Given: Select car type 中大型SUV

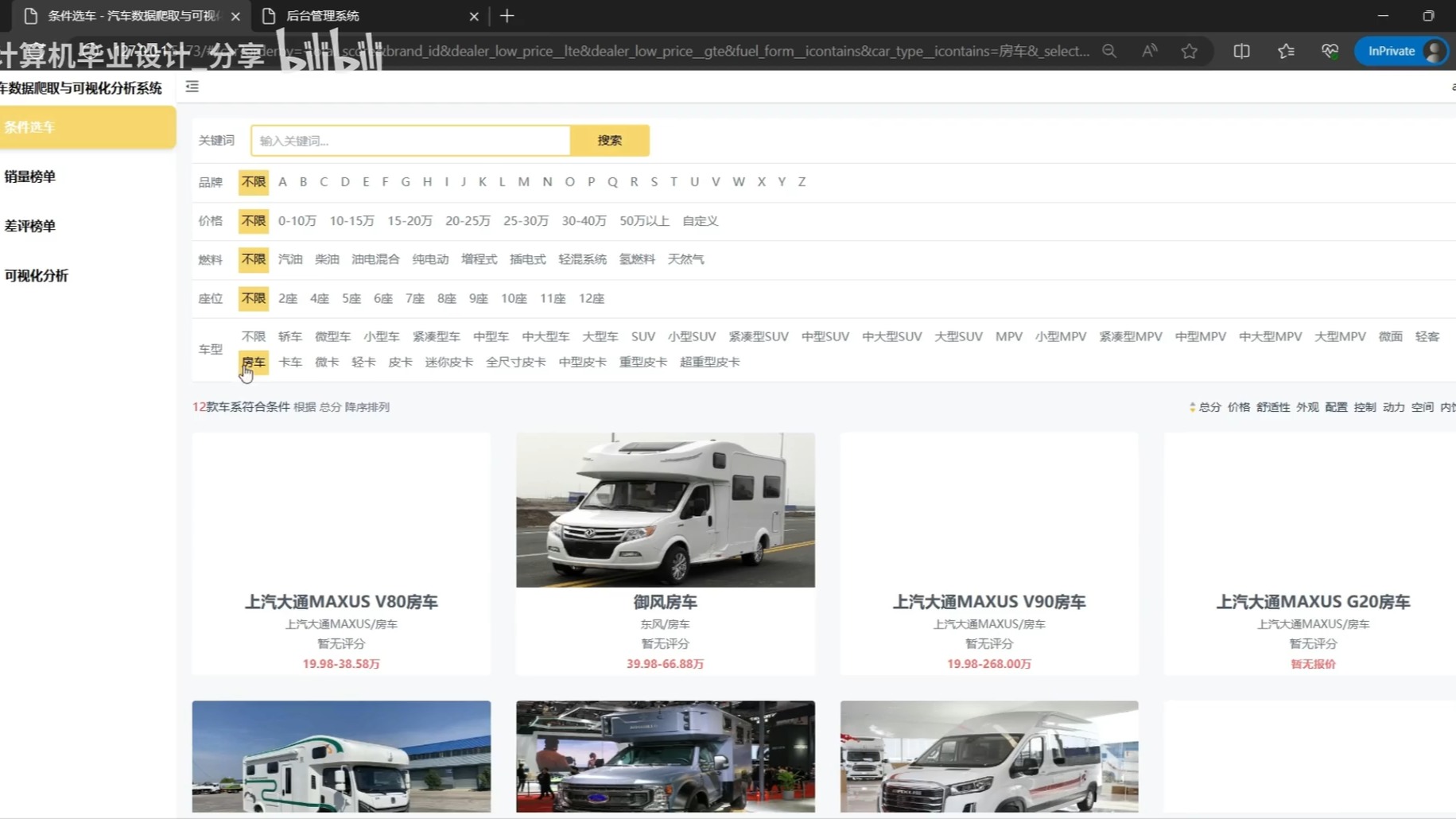Looking at the screenshot, I should (892, 337).
